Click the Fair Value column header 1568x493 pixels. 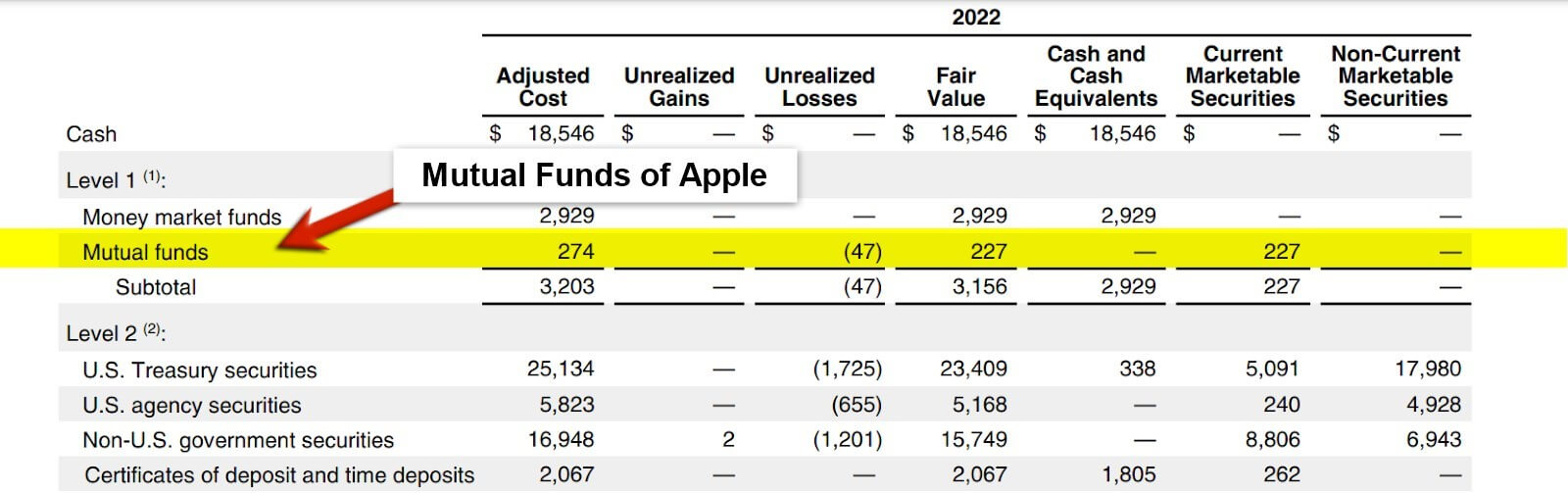(955, 87)
